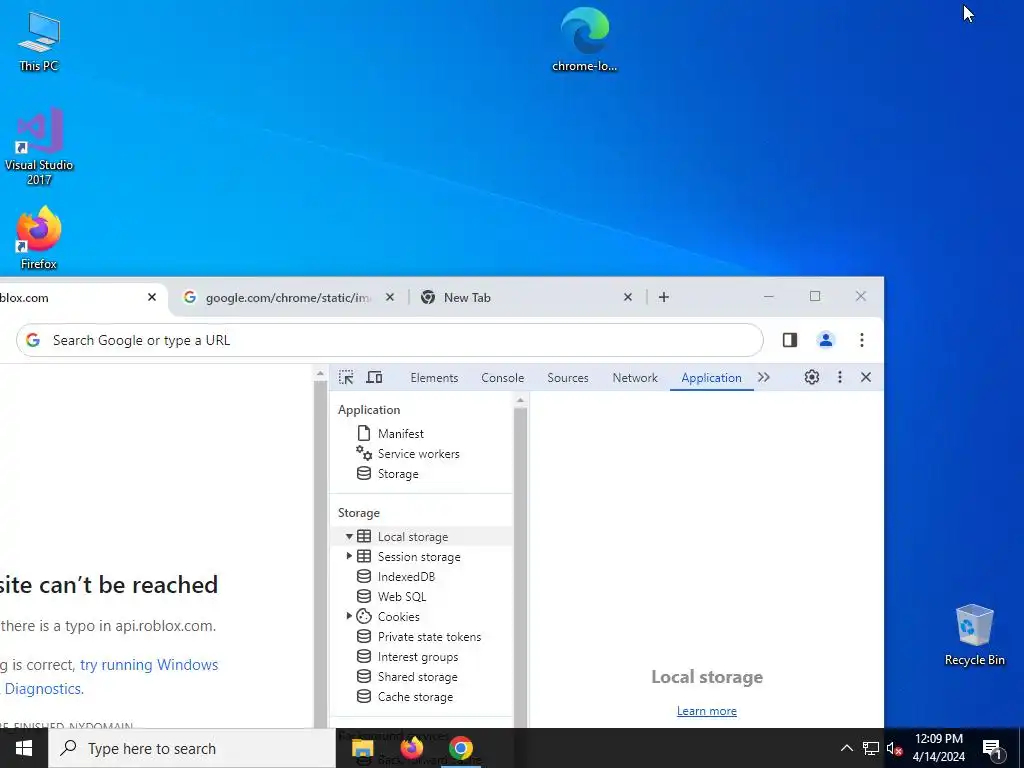
Task: Toggle Chrome side panel button
Action: point(790,340)
